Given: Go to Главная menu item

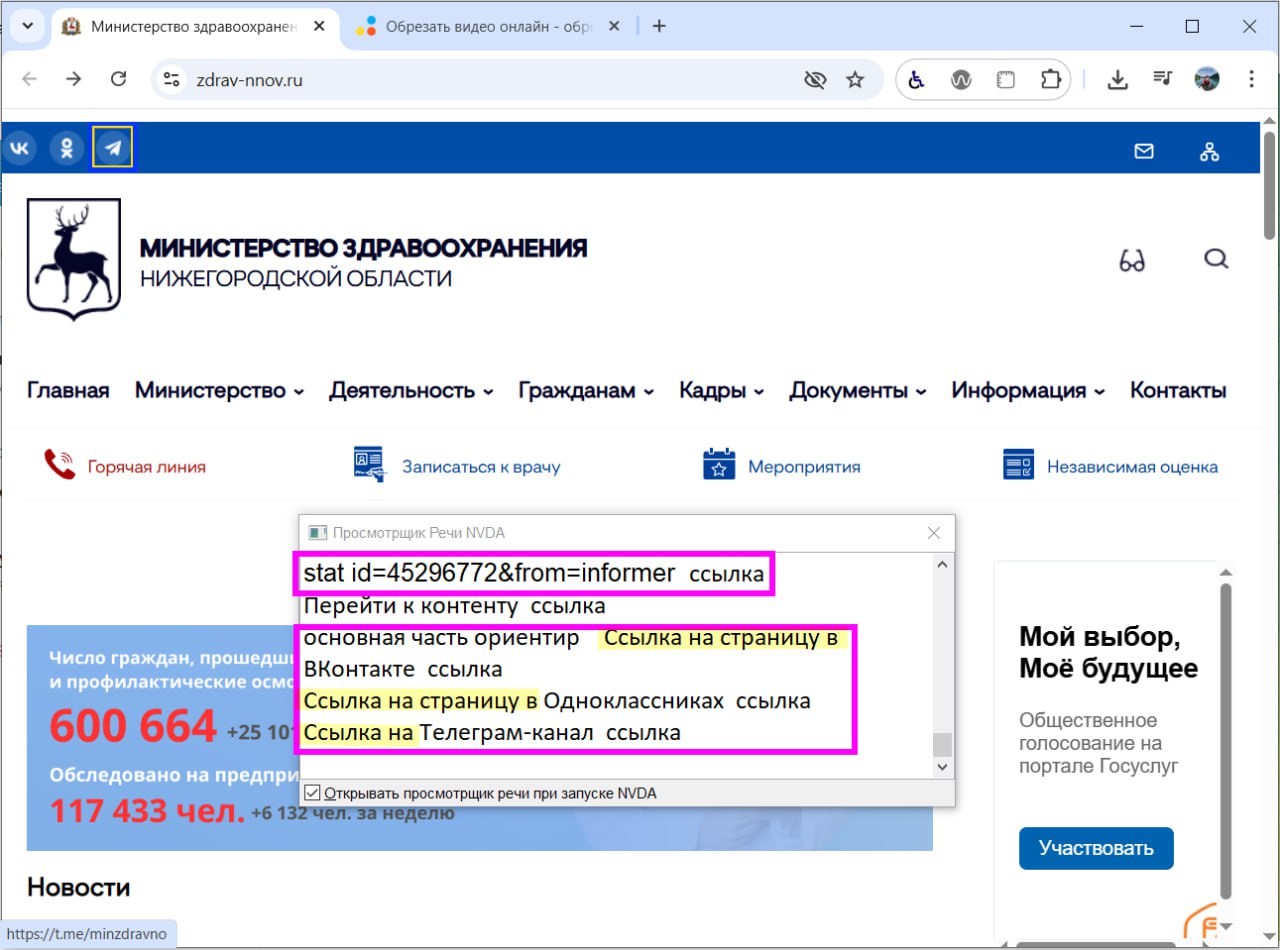Looking at the screenshot, I should pos(68,391).
